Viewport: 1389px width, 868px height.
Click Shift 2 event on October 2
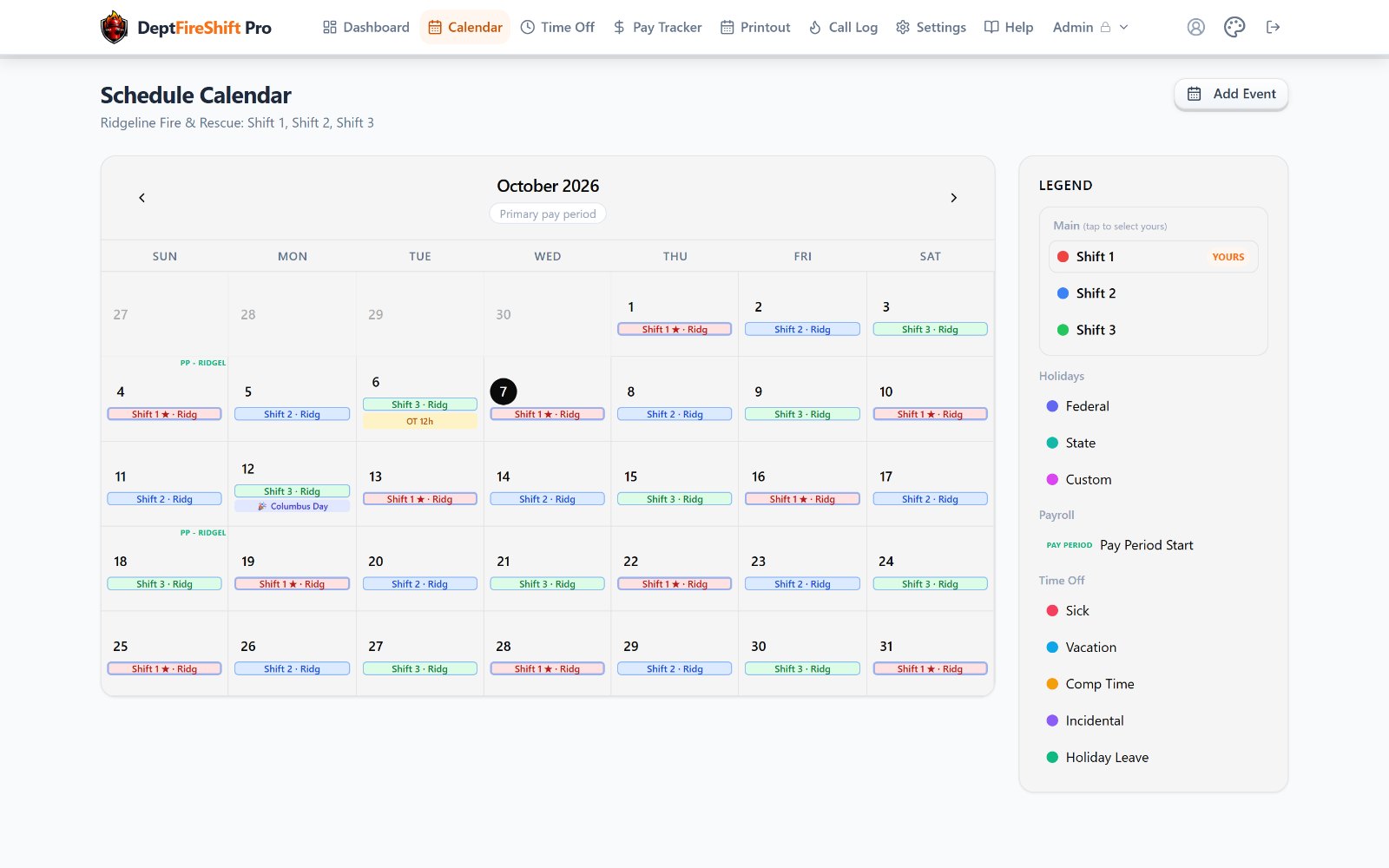point(802,330)
